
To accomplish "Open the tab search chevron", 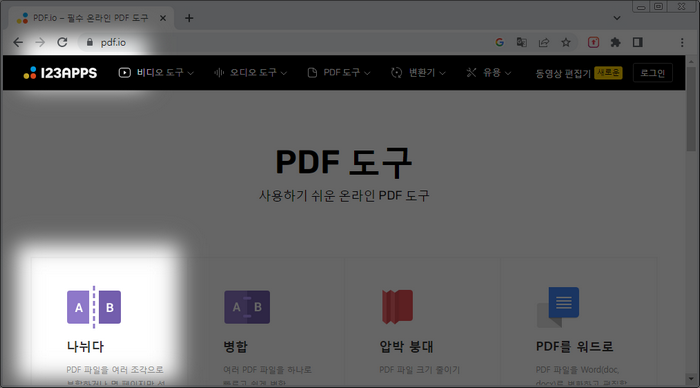I will [617, 18].
